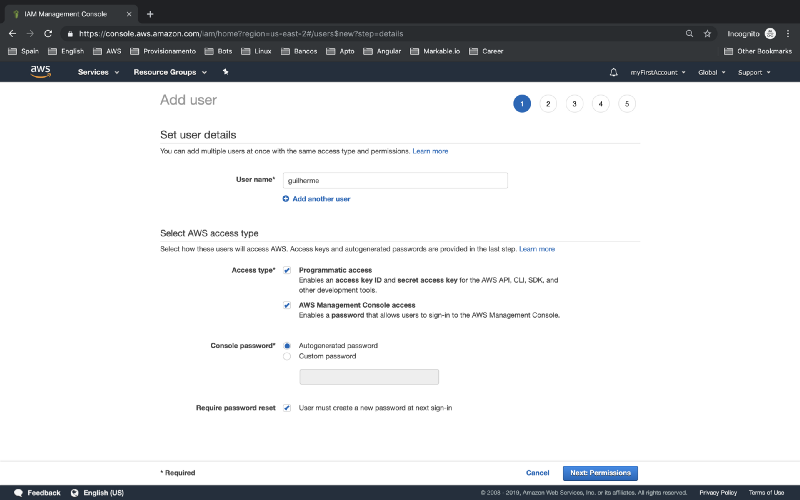
Task: Click the browser forward arrow
Action: pos(30,34)
